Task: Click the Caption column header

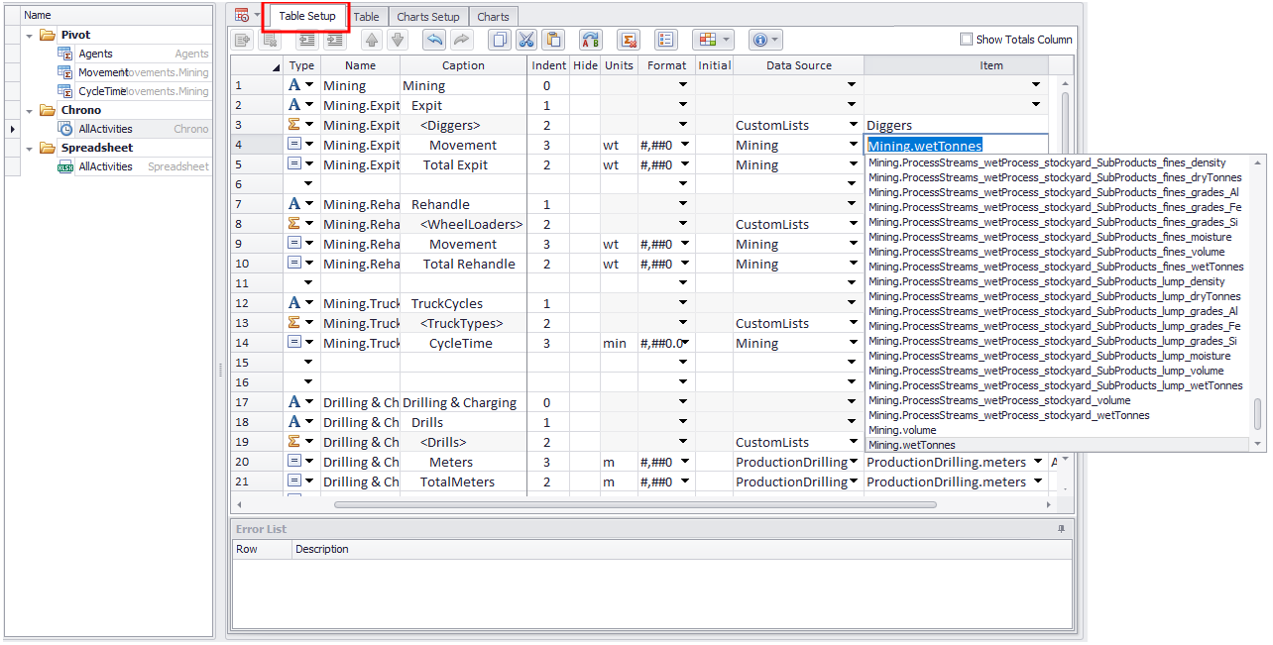Action: click(x=463, y=66)
